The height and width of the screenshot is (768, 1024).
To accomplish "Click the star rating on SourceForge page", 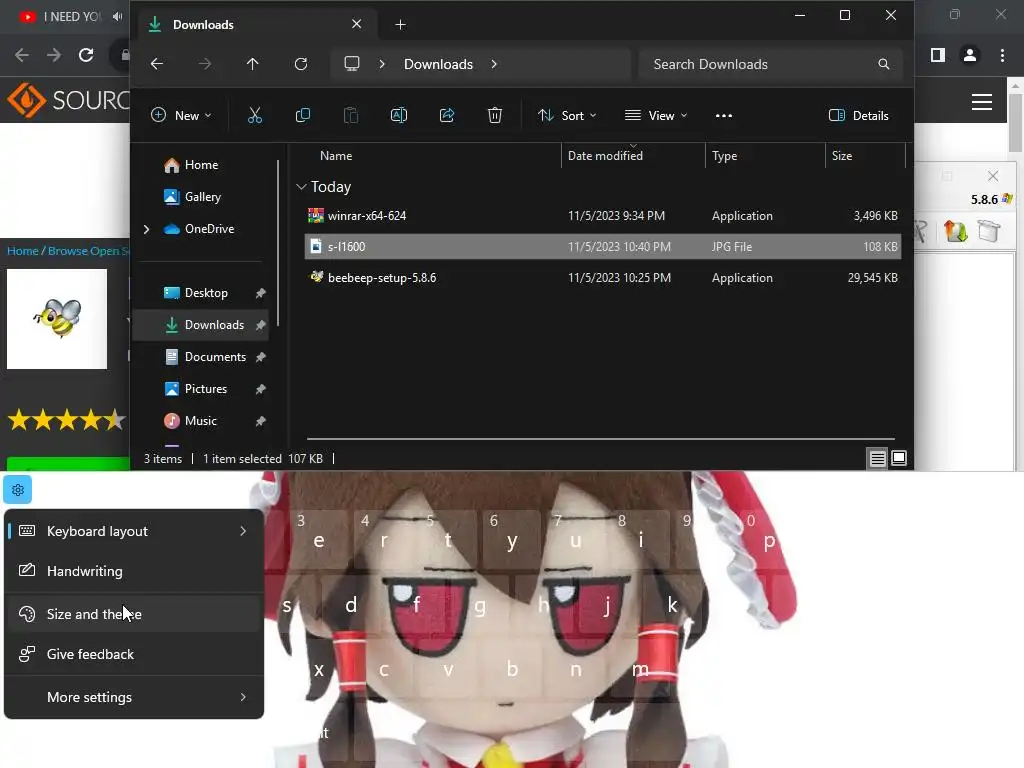I will 67,420.
